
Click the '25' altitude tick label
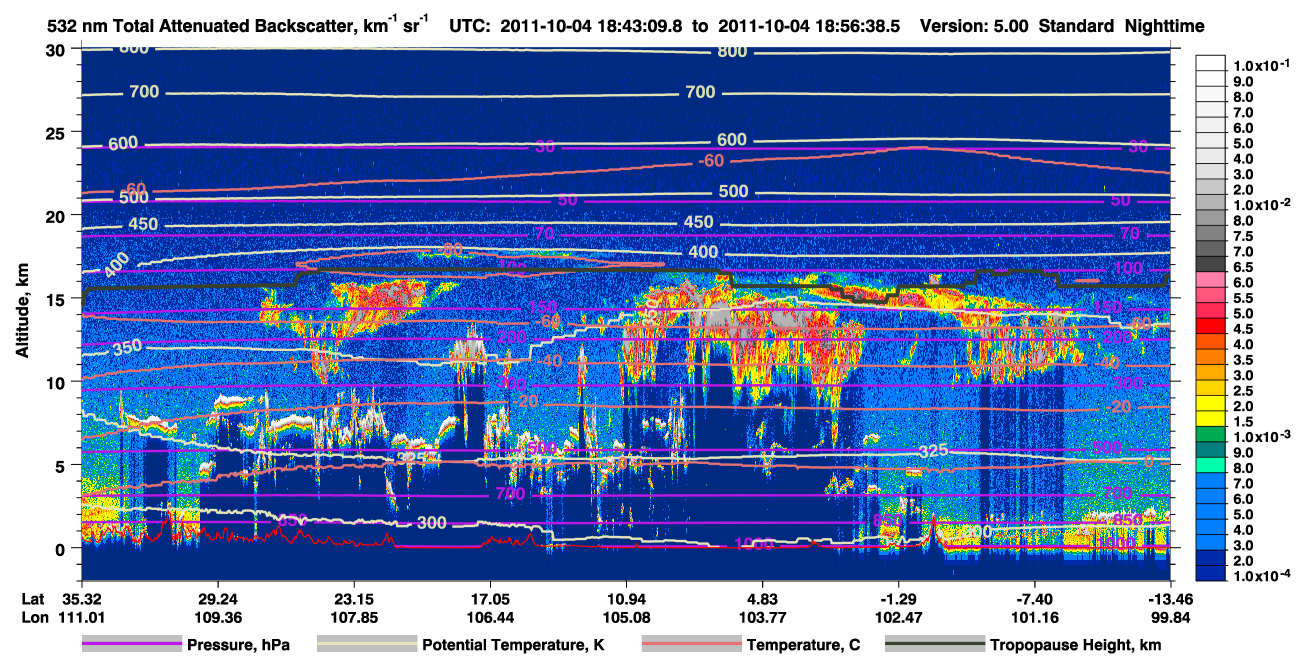[56, 132]
